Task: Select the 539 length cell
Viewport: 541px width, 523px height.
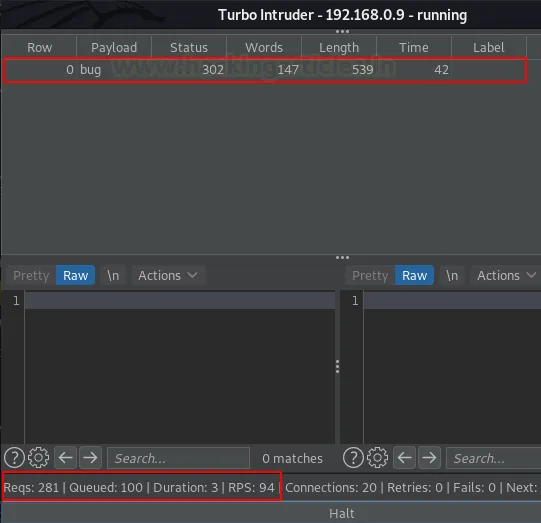Action: pos(339,70)
